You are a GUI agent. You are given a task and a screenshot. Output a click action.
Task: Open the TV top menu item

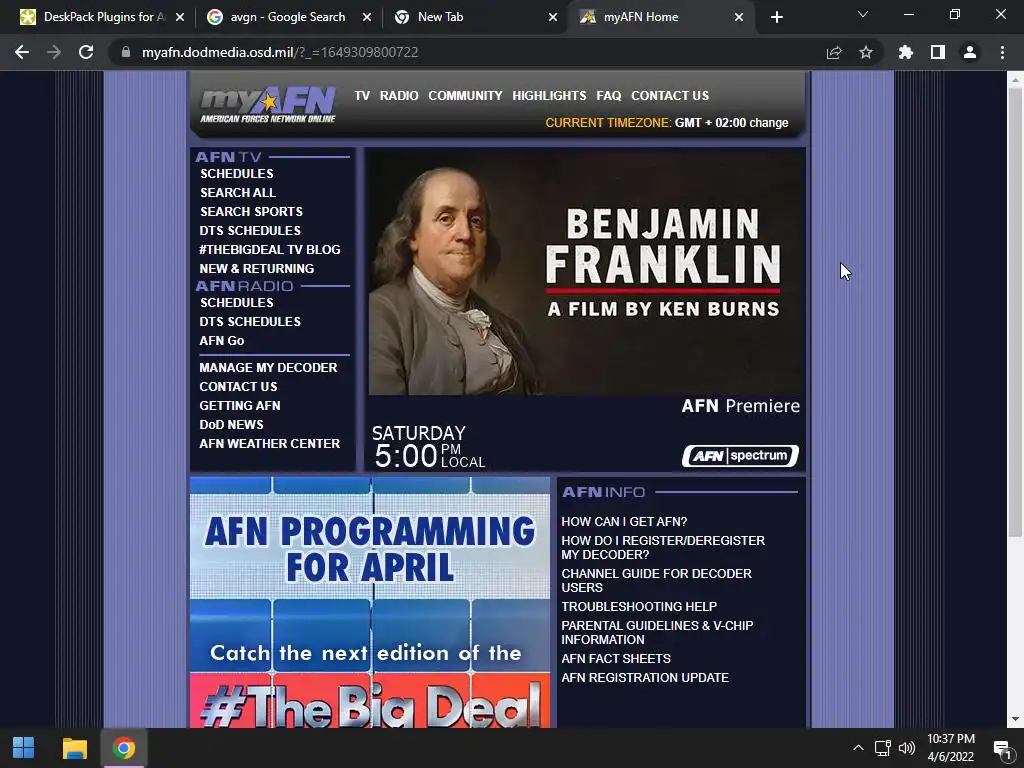(362, 95)
